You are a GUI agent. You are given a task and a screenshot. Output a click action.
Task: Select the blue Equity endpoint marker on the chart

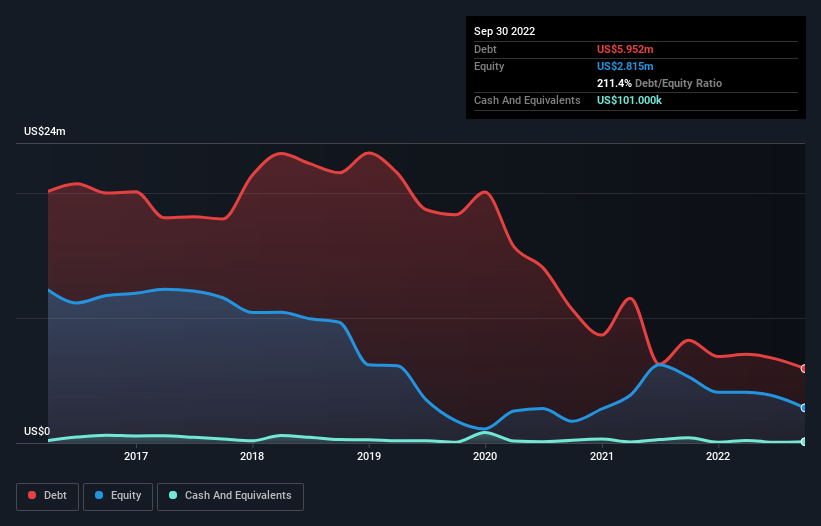click(x=804, y=408)
